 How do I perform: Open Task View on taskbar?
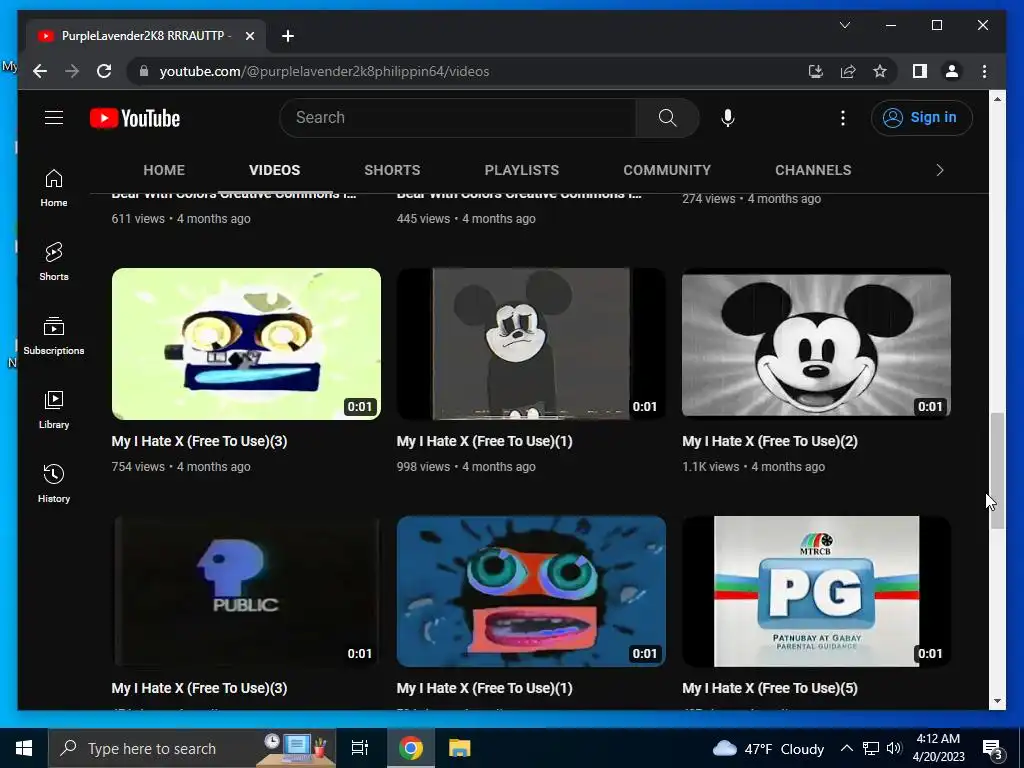pos(359,748)
